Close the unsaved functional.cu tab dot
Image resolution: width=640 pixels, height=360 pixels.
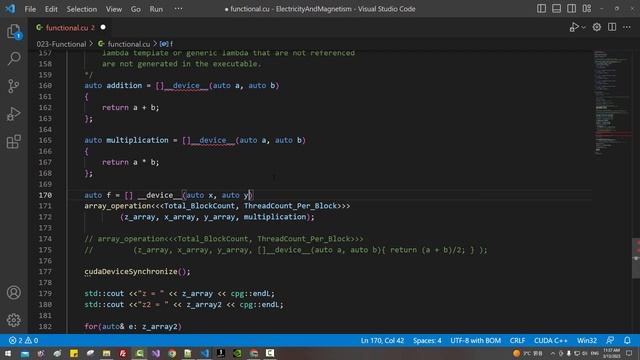tap(103, 27)
